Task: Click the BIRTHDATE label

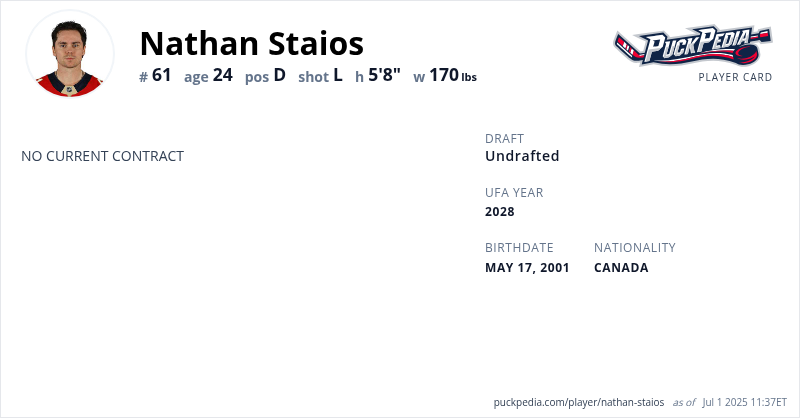Action: coord(519,248)
